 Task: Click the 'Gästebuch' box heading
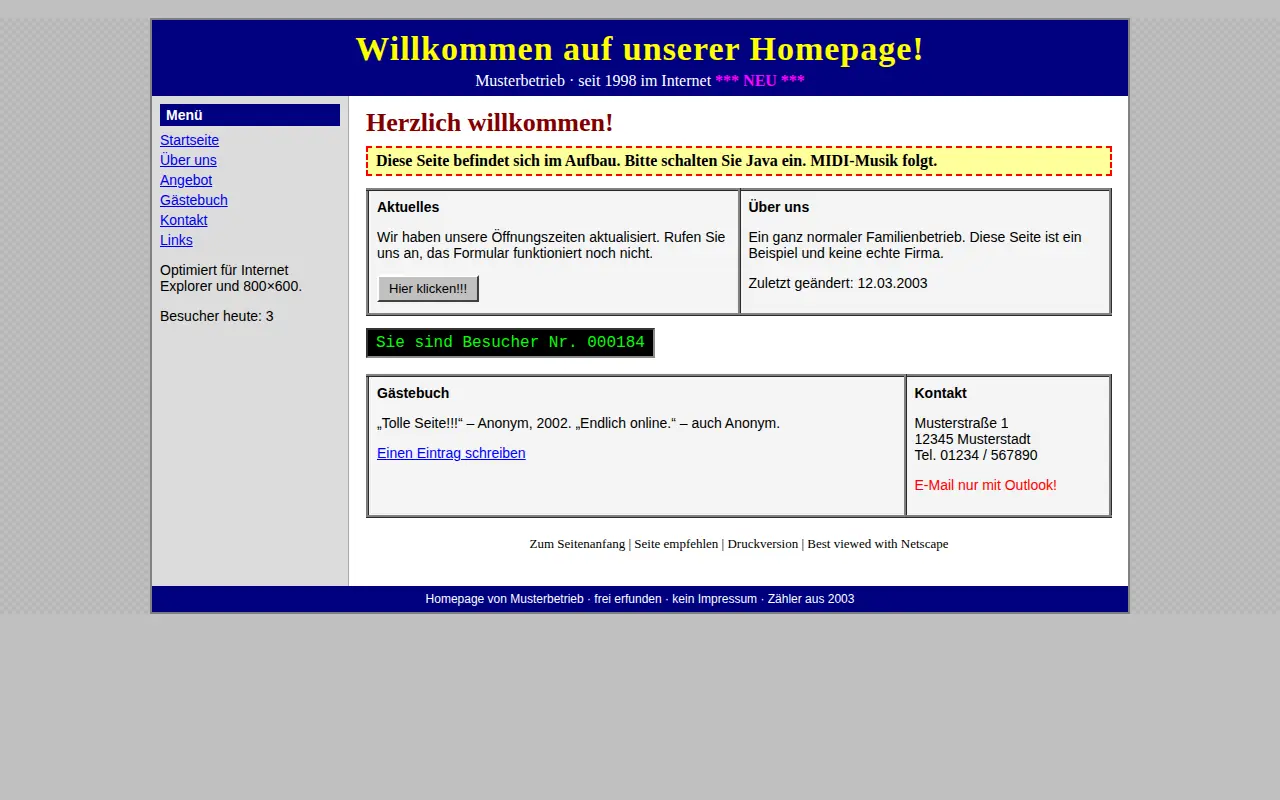pyautogui.click(x=413, y=393)
